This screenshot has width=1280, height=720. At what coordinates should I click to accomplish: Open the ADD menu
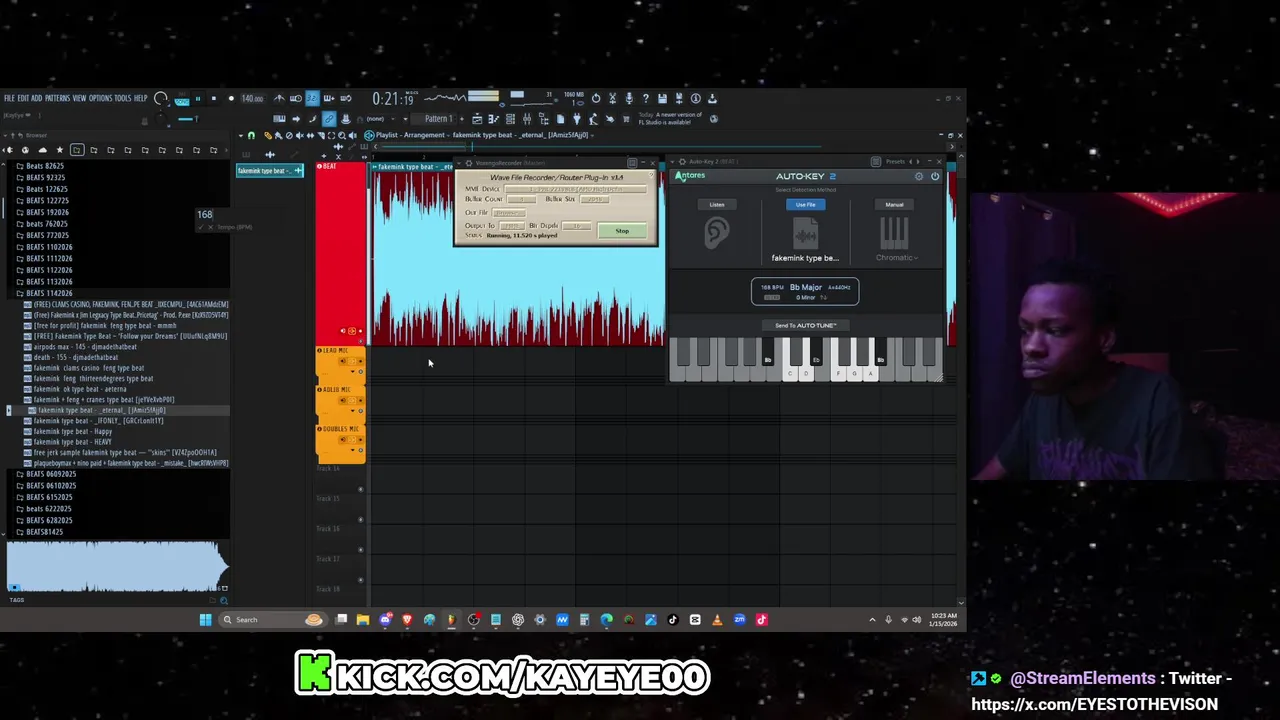(36, 98)
